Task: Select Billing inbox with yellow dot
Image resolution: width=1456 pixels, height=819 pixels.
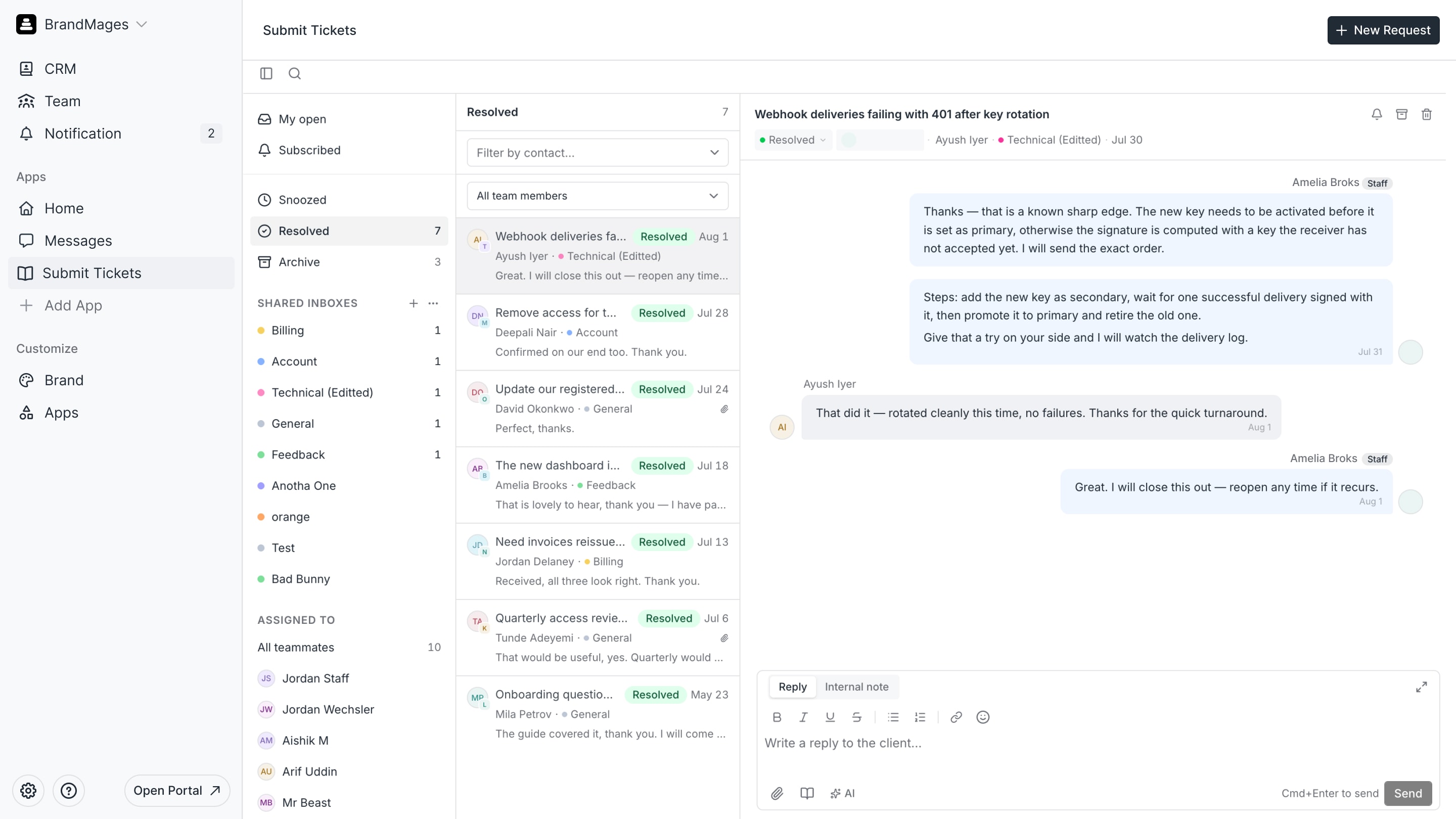Action: click(349, 331)
